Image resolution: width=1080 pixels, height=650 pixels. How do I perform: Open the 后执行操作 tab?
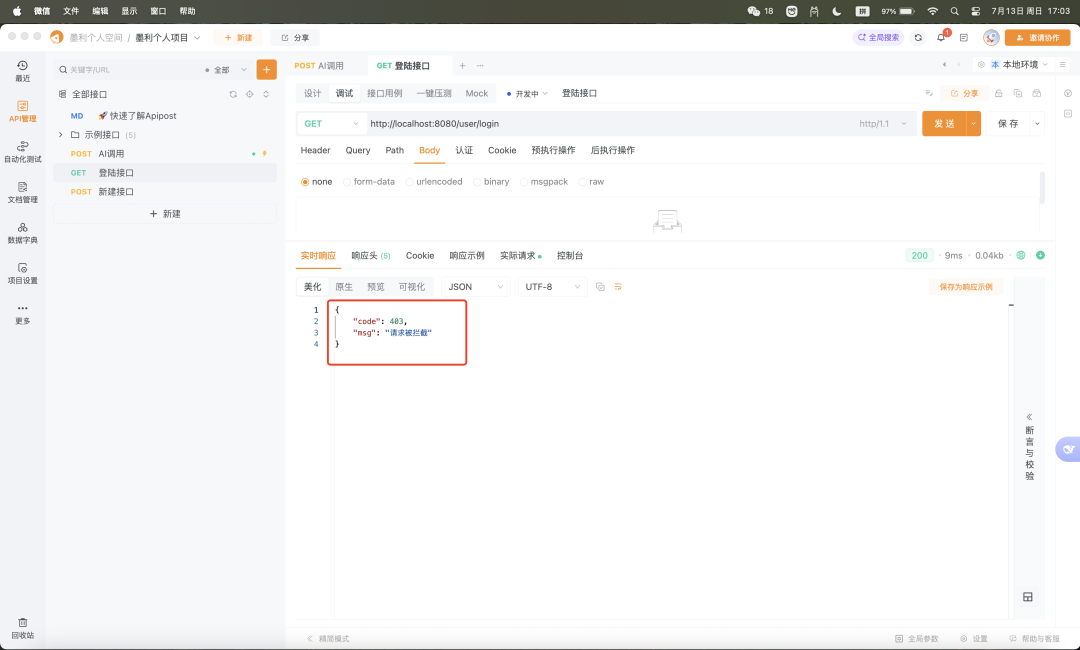pos(612,150)
